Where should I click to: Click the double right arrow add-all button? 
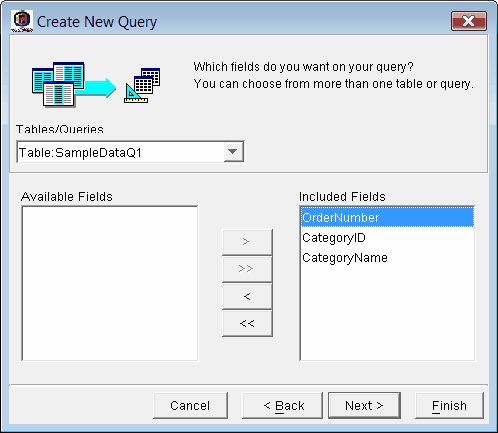(247, 269)
